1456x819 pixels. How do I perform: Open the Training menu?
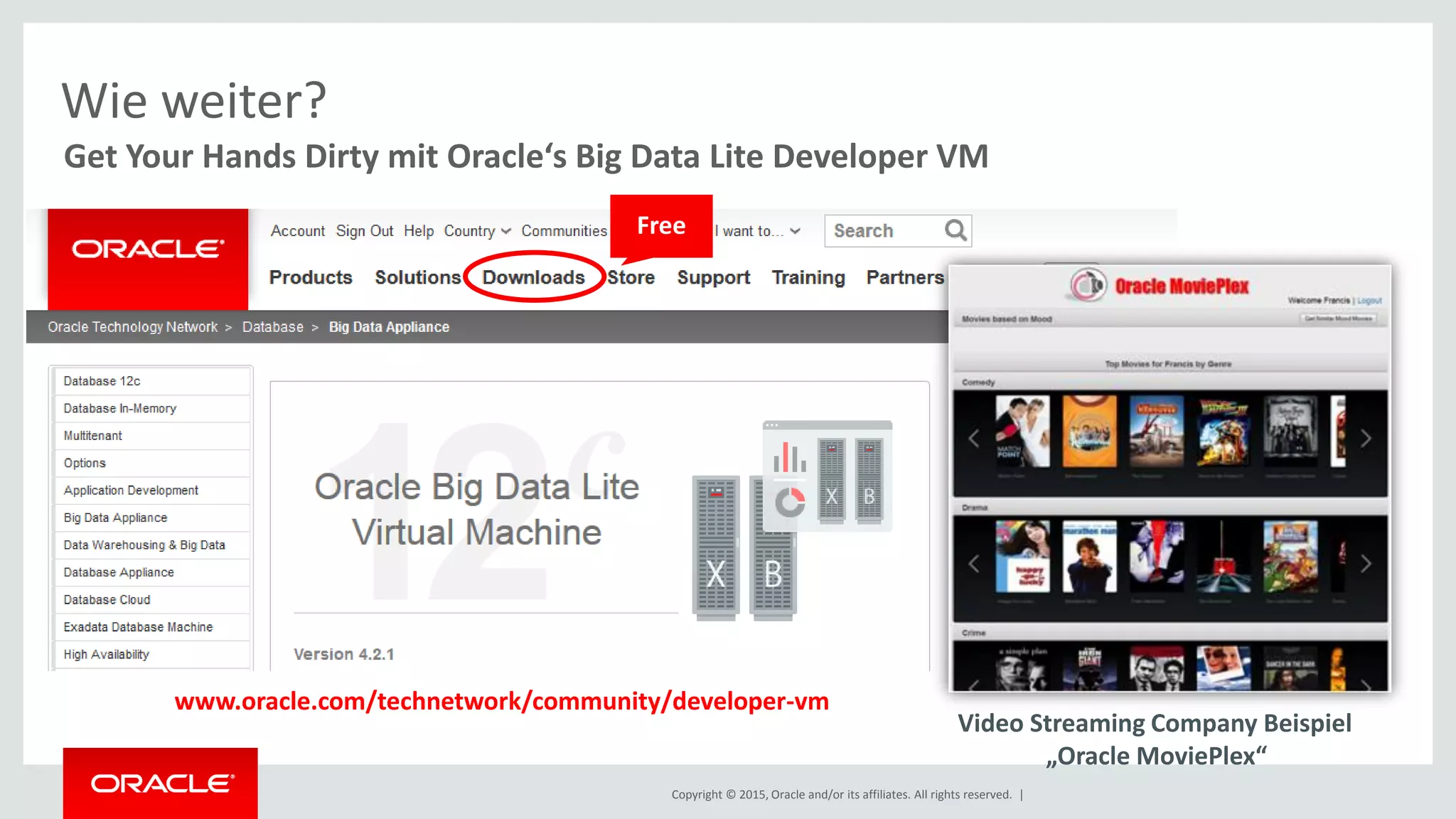coord(808,278)
